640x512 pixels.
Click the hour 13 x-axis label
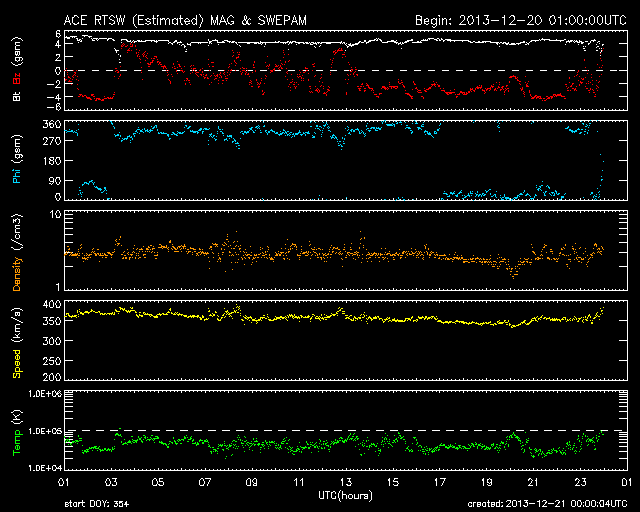(x=346, y=483)
